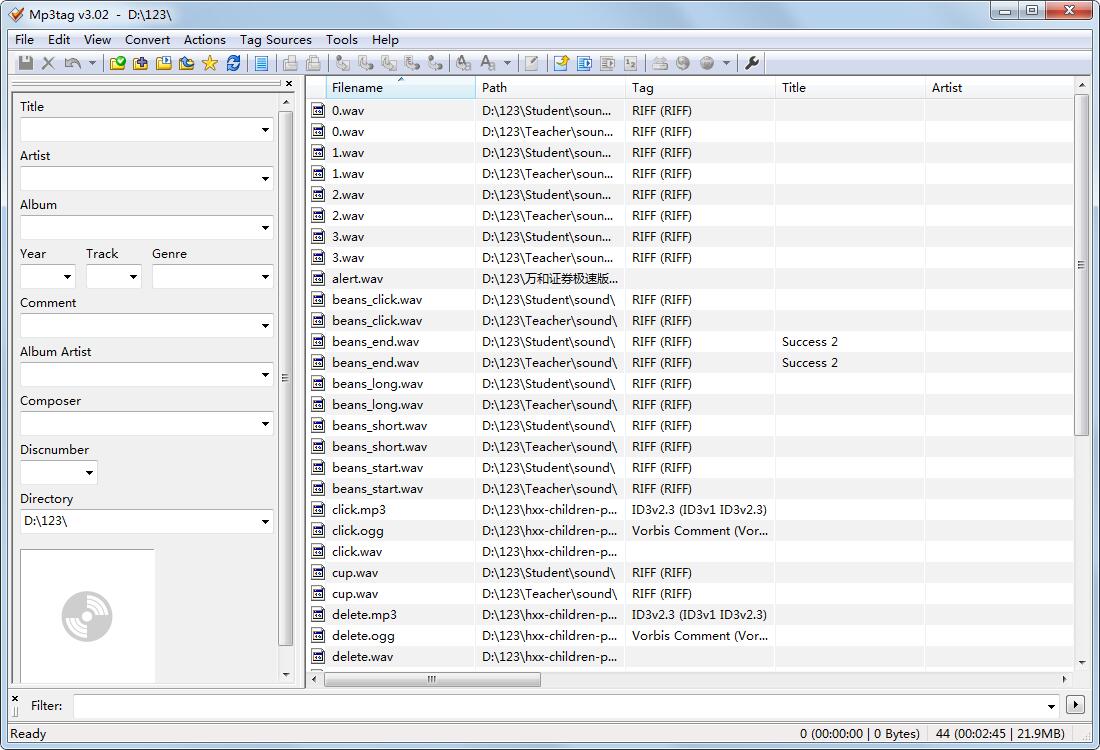Expand the Filter box dropdown arrow
Viewport: 1100px width, 750px height.
tap(1052, 707)
